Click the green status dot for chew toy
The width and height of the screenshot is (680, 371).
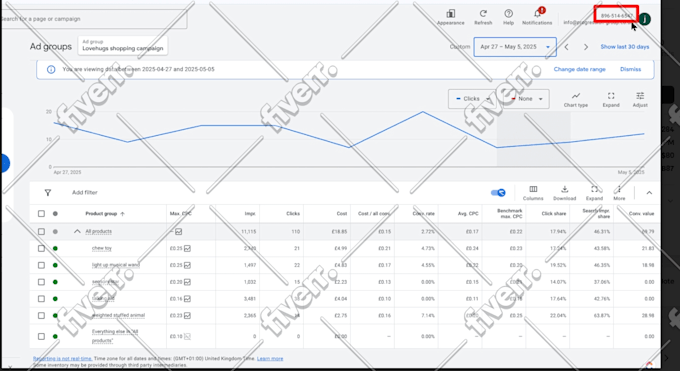(x=55, y=249)
